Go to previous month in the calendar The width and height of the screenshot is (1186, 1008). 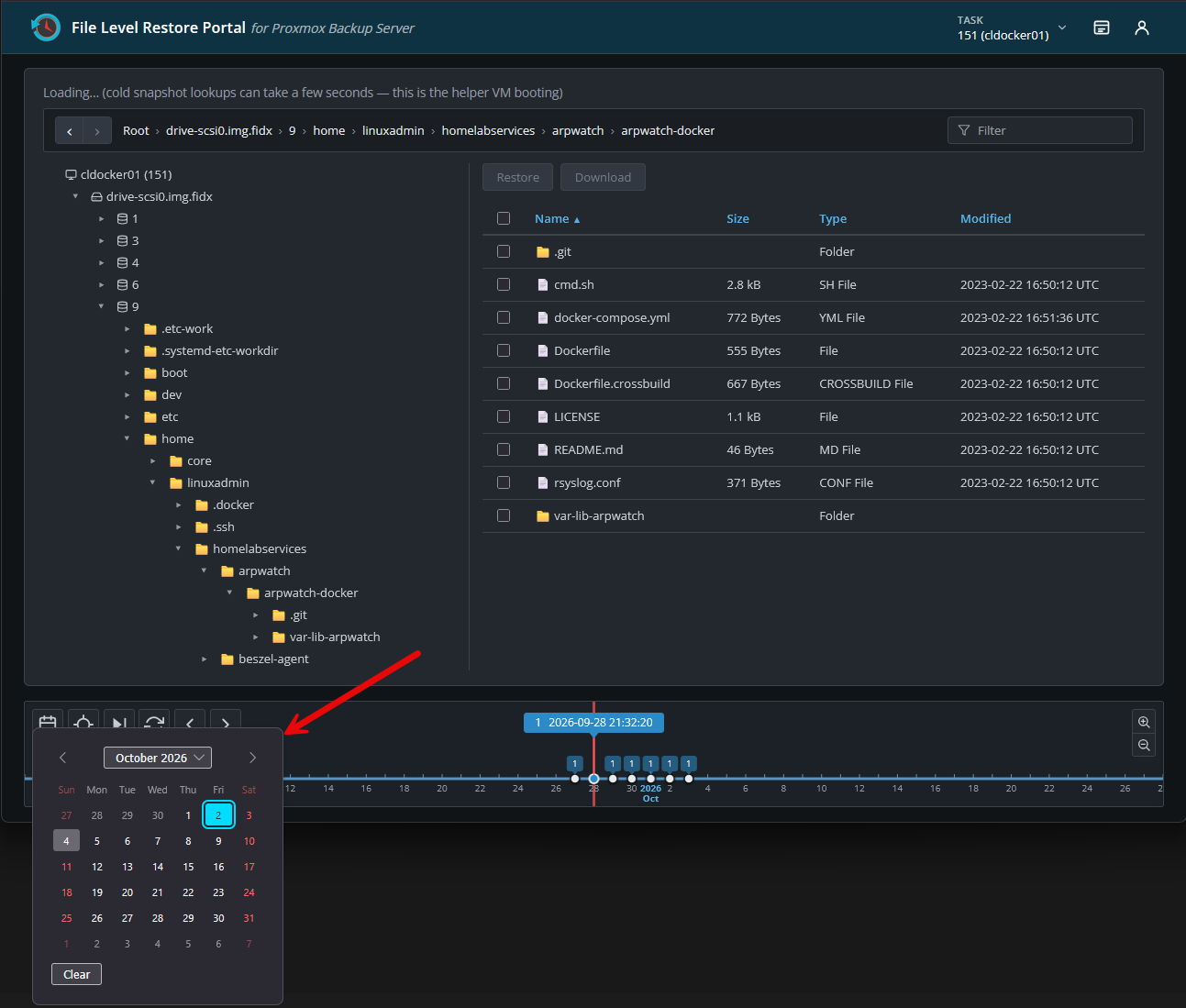62,758
